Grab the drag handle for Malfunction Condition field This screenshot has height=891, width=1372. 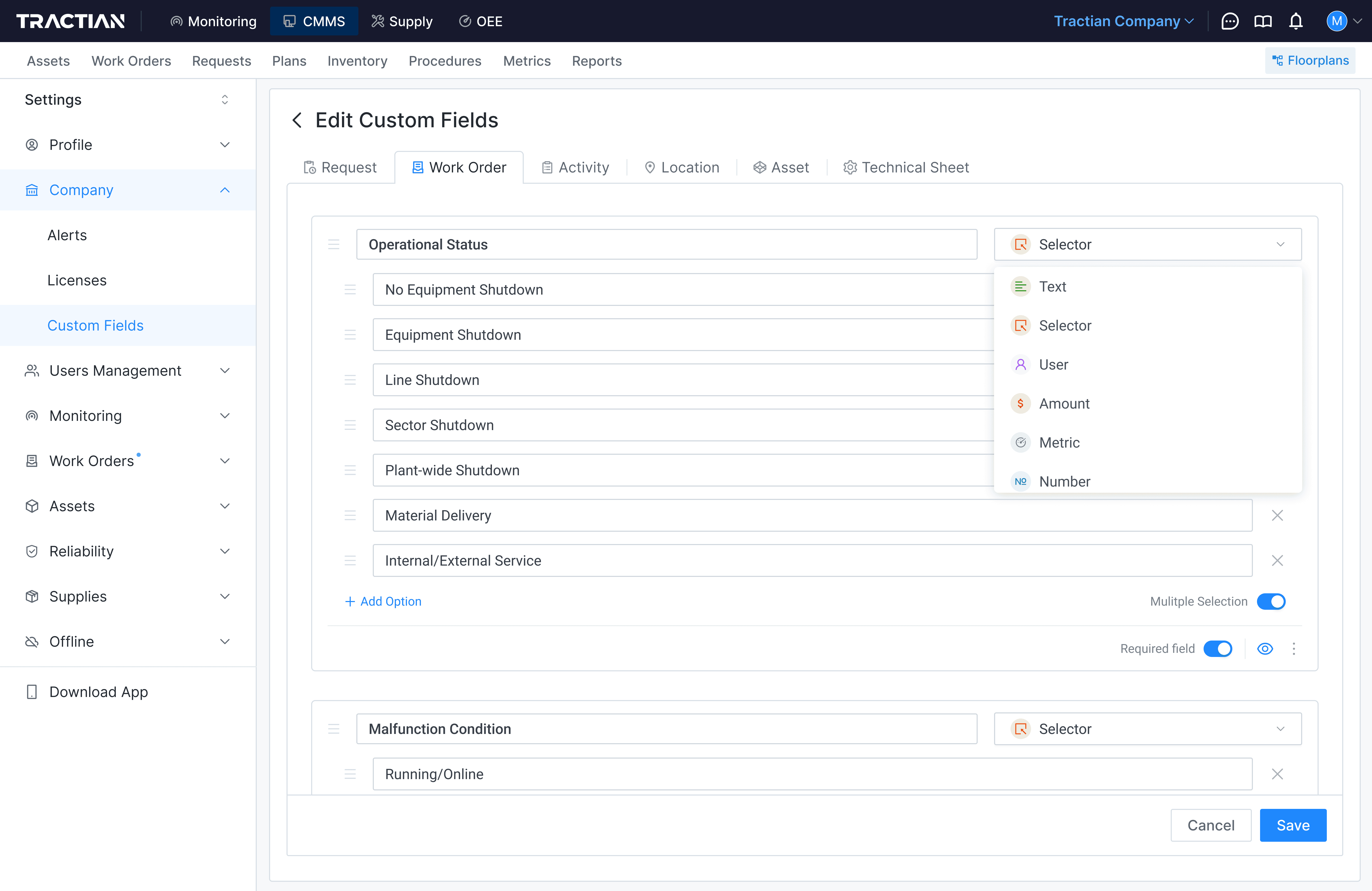click(x=334, y=729)
